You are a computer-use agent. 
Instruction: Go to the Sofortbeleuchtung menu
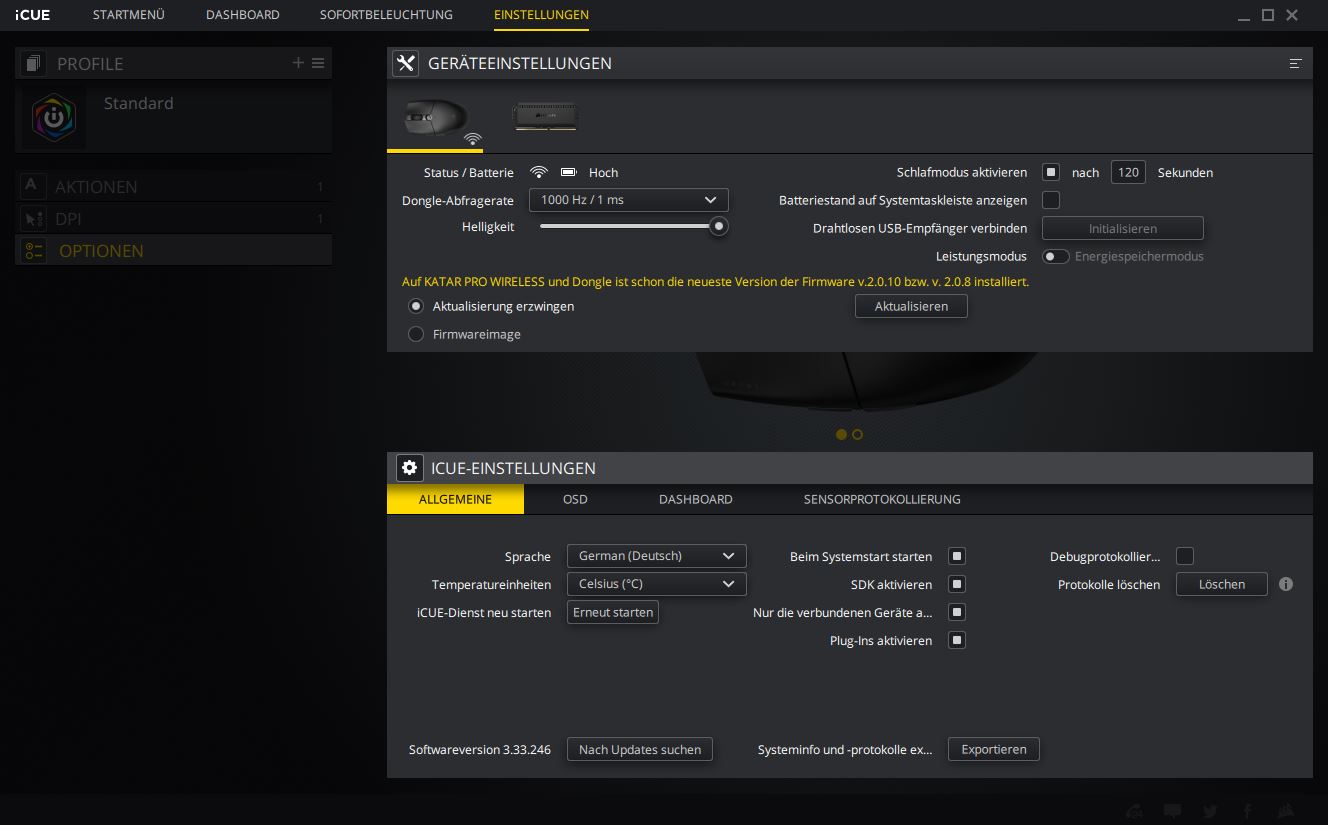(386, 15)
